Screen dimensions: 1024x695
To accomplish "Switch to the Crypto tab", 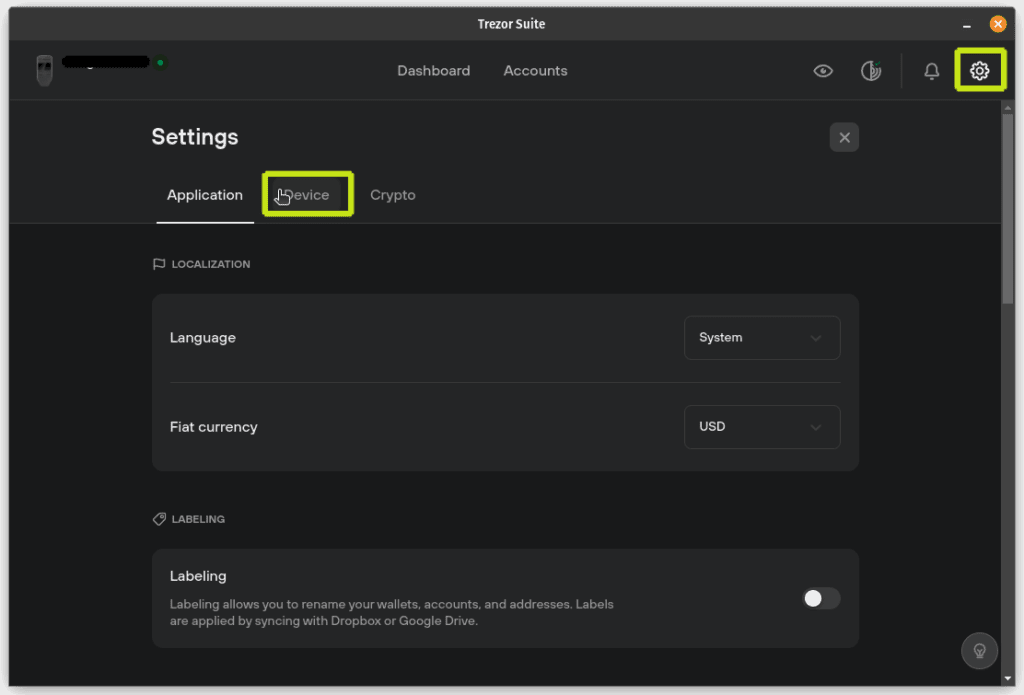I will [x=392, y=195].
